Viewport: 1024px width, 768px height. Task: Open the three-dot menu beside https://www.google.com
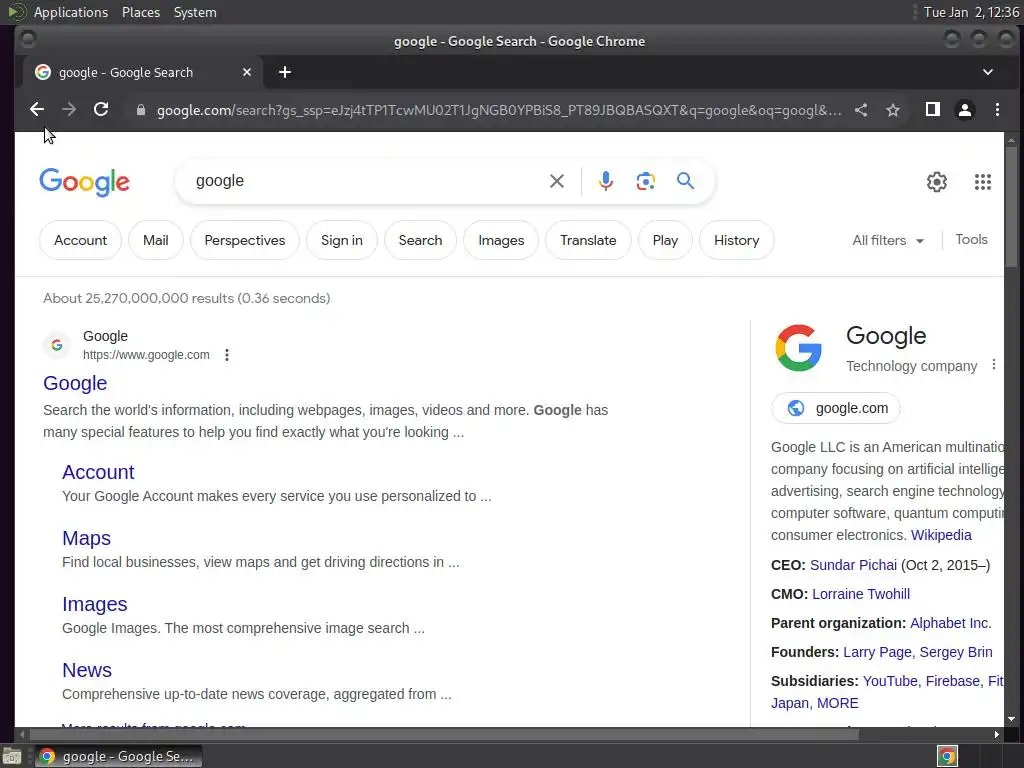pos(227,355)
